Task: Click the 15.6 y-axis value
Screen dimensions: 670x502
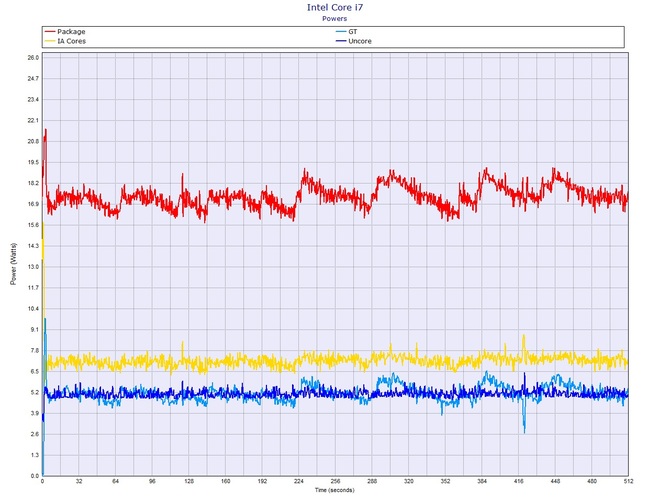Action: (33, 225)
